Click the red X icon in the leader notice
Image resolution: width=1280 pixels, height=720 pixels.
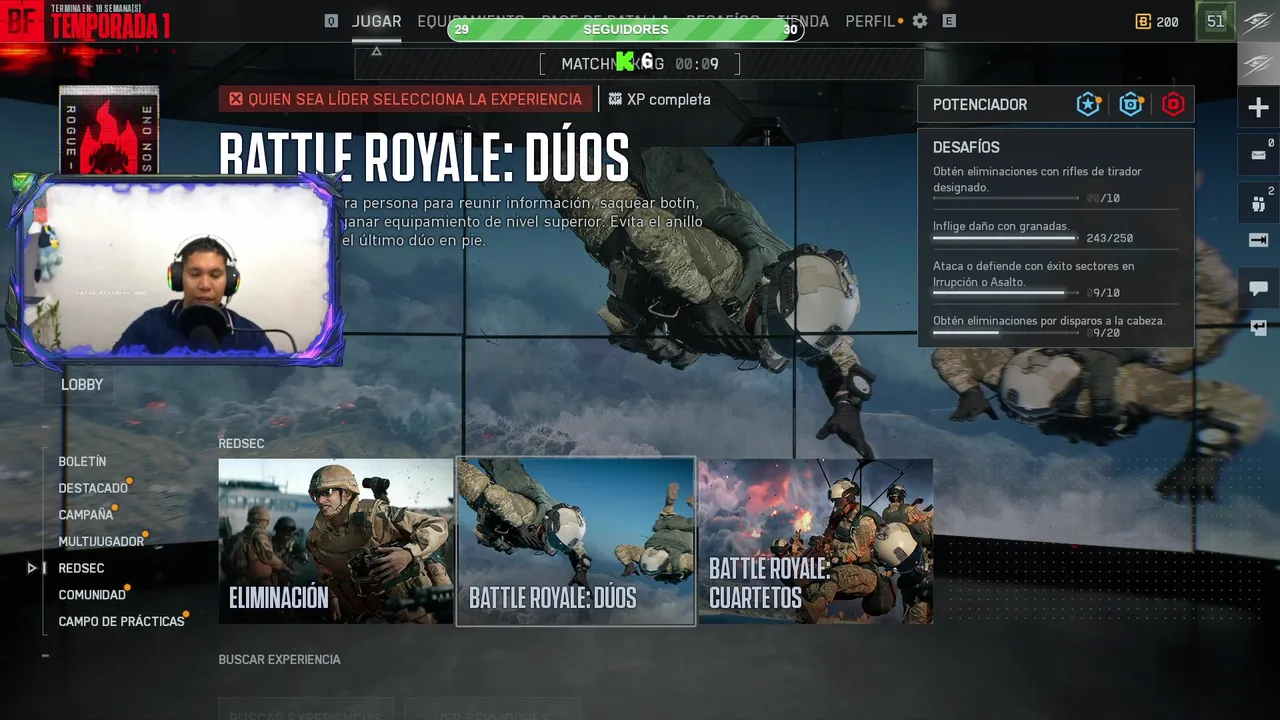tap(236, 99)
